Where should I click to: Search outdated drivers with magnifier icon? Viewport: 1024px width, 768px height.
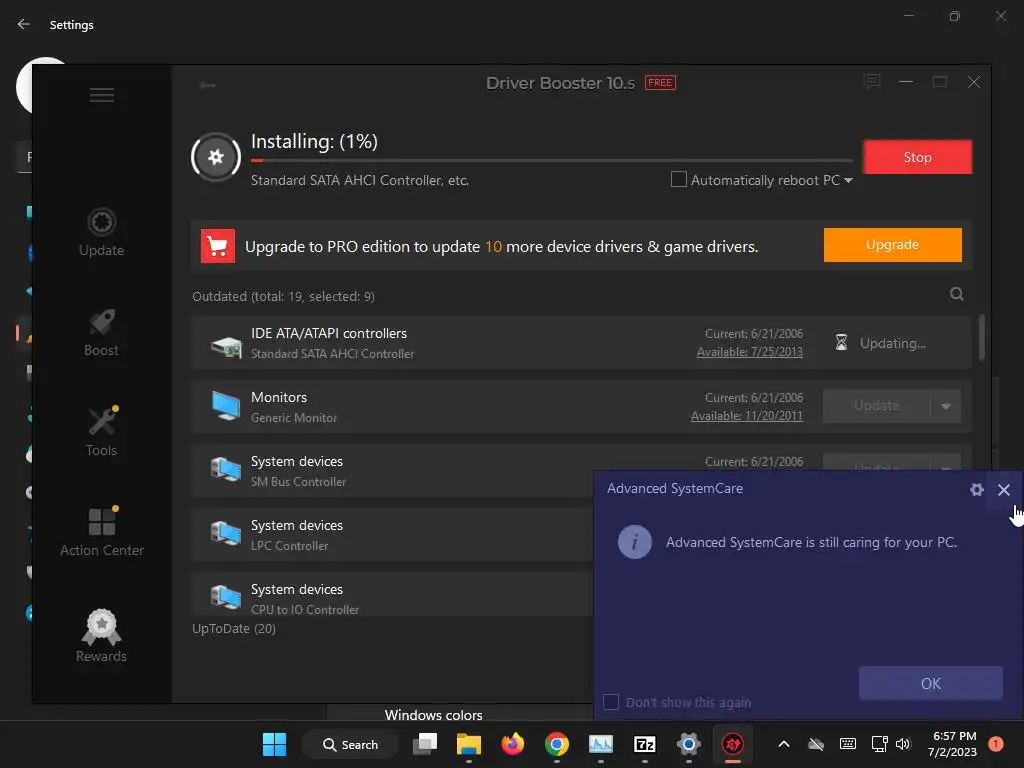click(956, 294)
